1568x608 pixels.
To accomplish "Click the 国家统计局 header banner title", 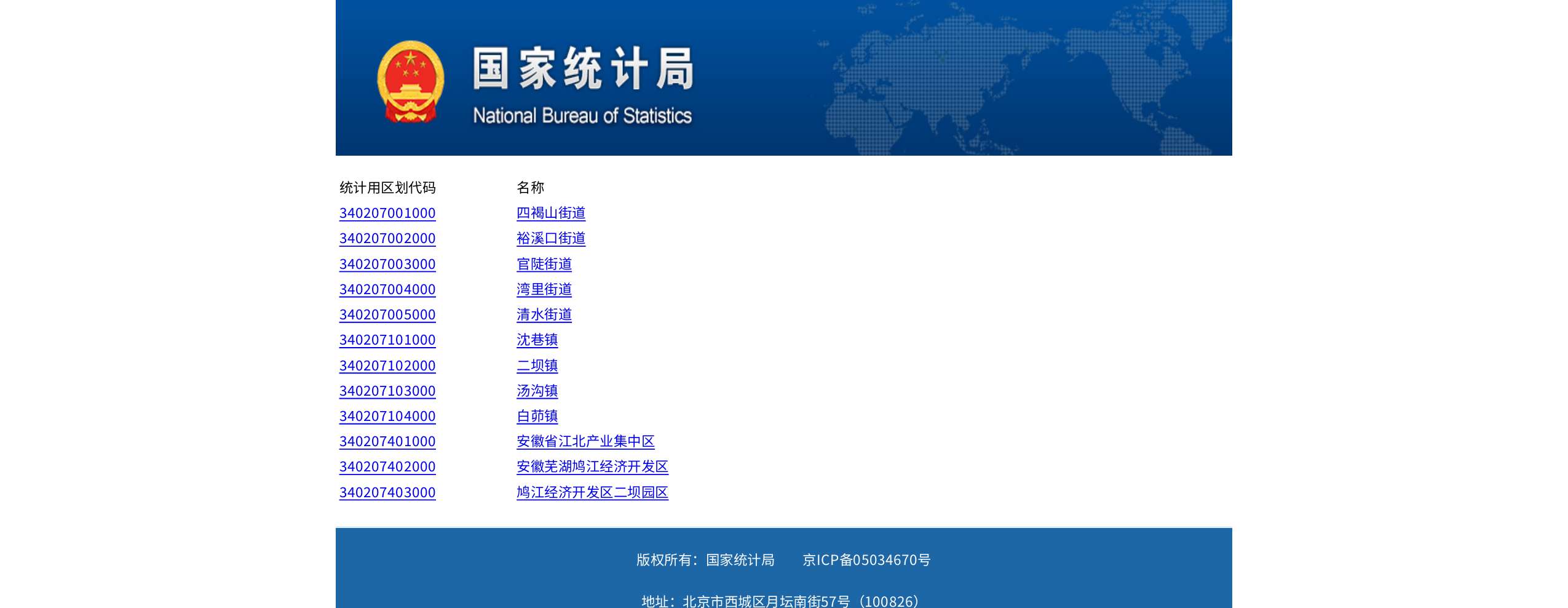I will 582,69.
